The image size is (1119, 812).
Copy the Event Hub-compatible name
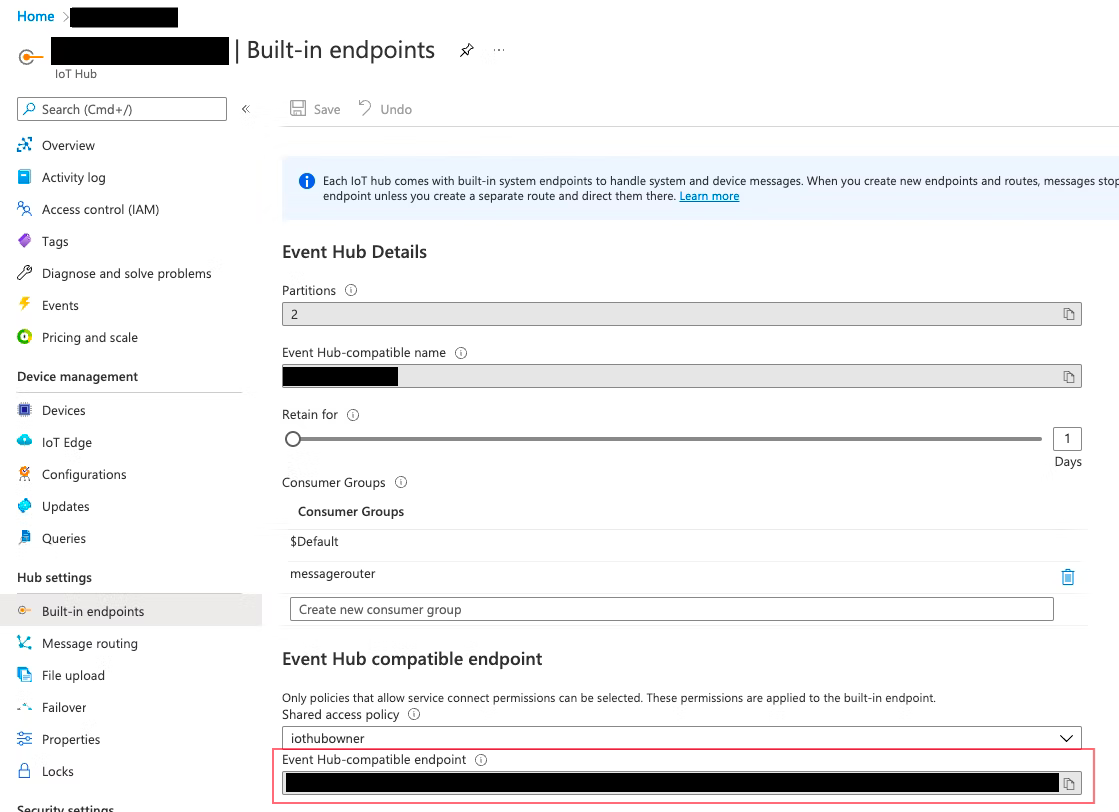(1068, 377)
